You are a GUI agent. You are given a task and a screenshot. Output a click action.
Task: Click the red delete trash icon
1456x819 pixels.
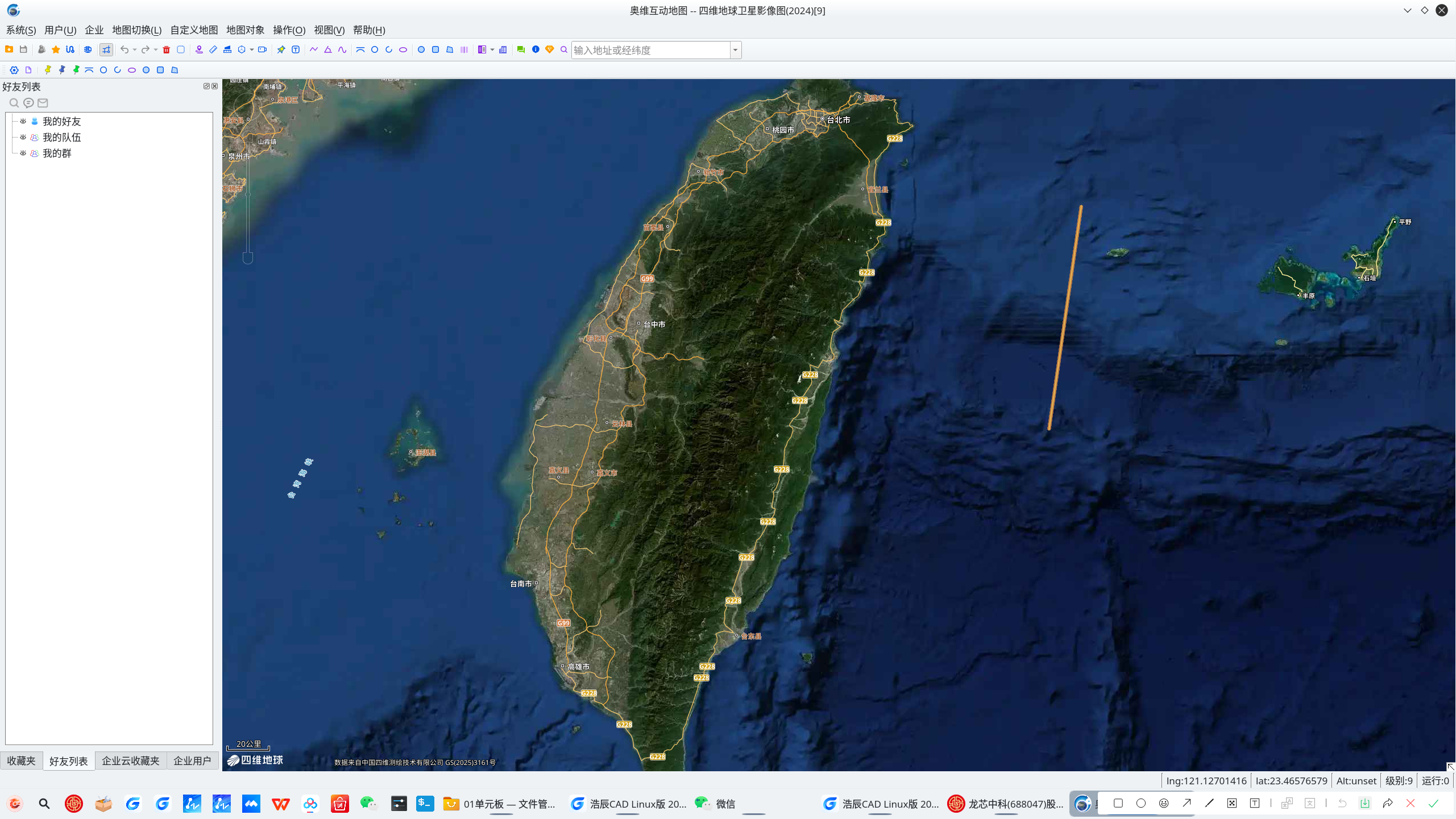tap(167, 50)
